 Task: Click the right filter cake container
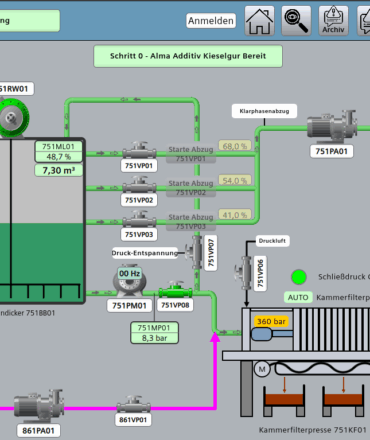pos(343,401)
